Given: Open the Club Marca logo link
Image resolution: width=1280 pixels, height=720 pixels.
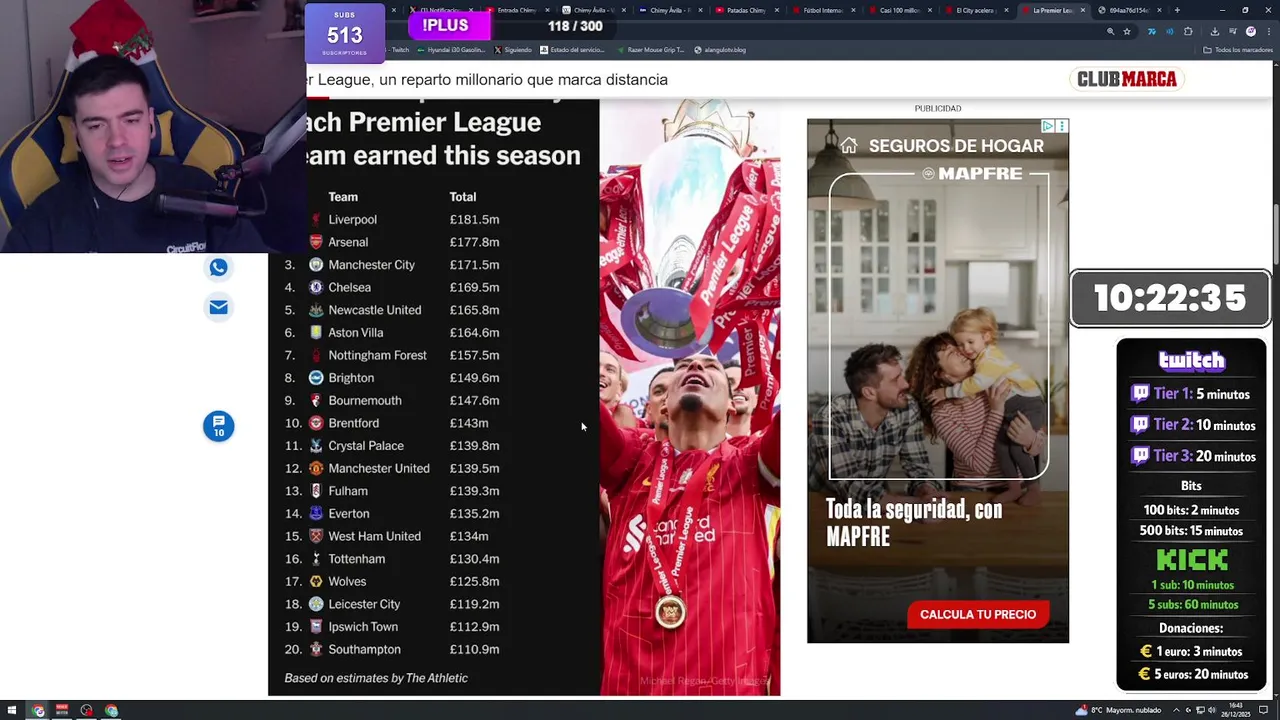Looking at the screenshot, I should point(1127,79).
